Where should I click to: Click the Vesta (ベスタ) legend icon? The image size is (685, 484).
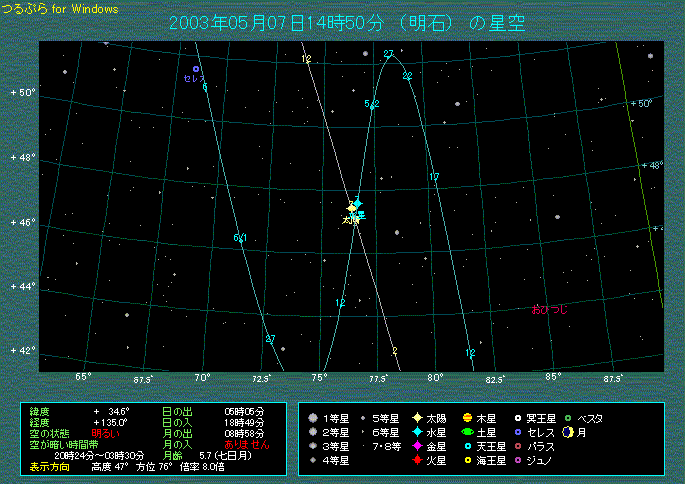[x=568, y=418]
